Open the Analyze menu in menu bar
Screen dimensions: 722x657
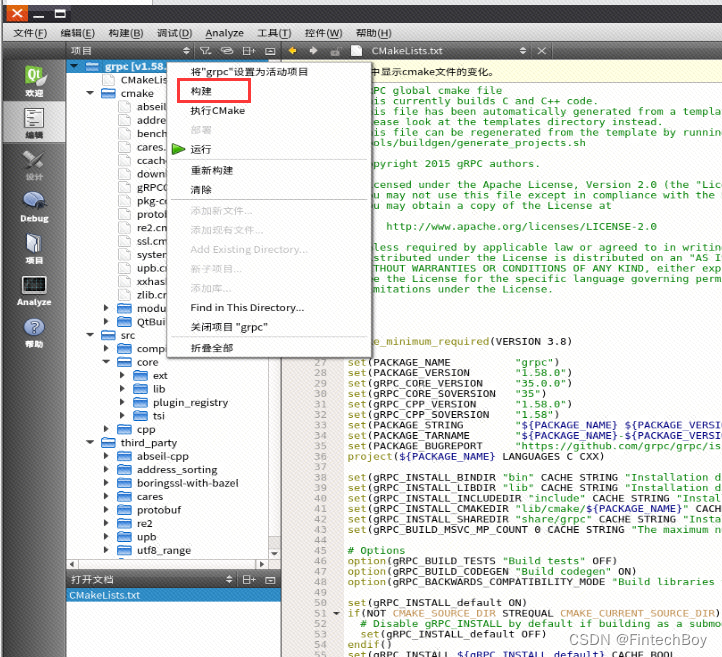pyautogui.click(x=224, y=33)
